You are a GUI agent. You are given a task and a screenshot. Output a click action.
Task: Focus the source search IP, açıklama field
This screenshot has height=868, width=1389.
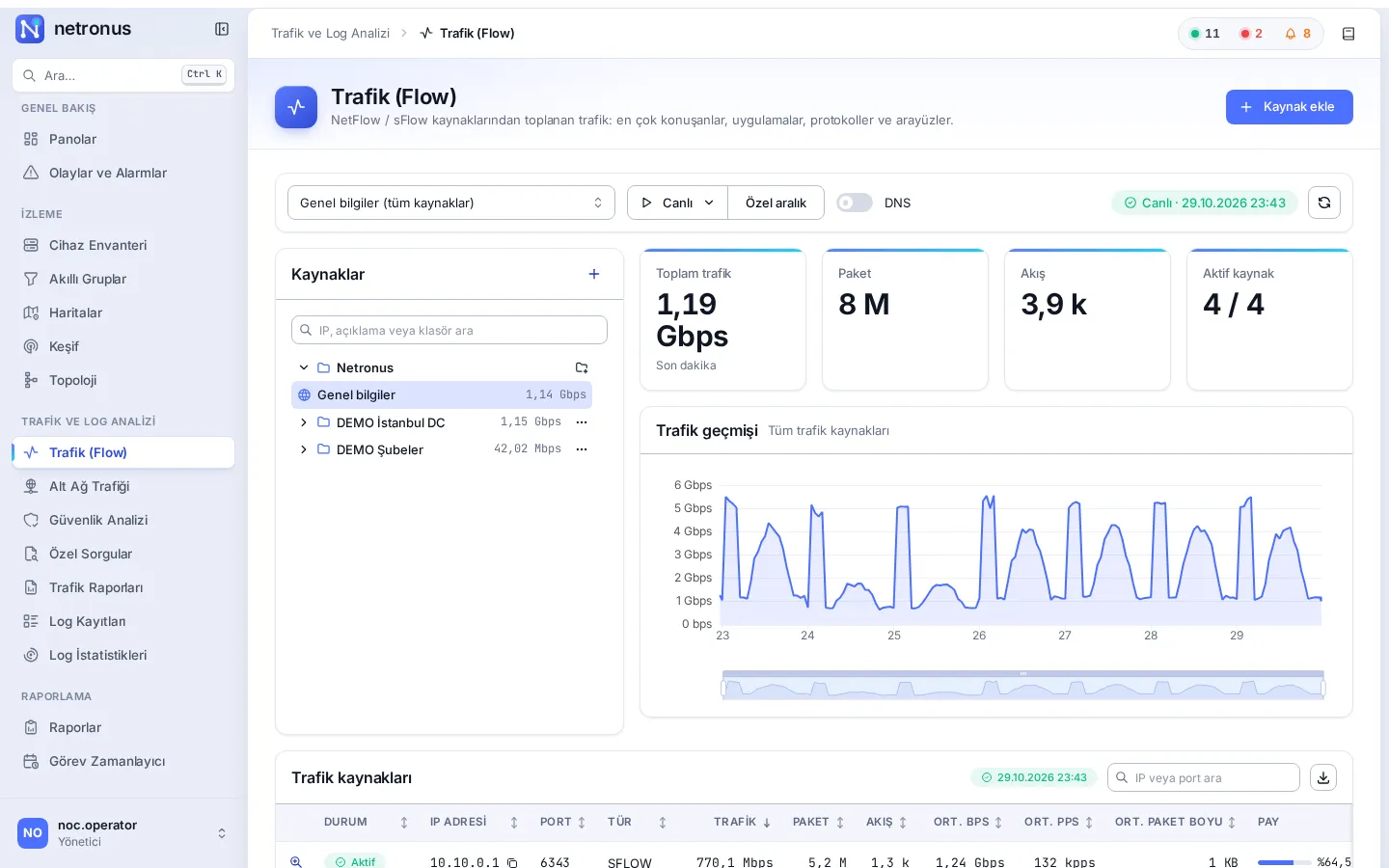coord(449,330)
